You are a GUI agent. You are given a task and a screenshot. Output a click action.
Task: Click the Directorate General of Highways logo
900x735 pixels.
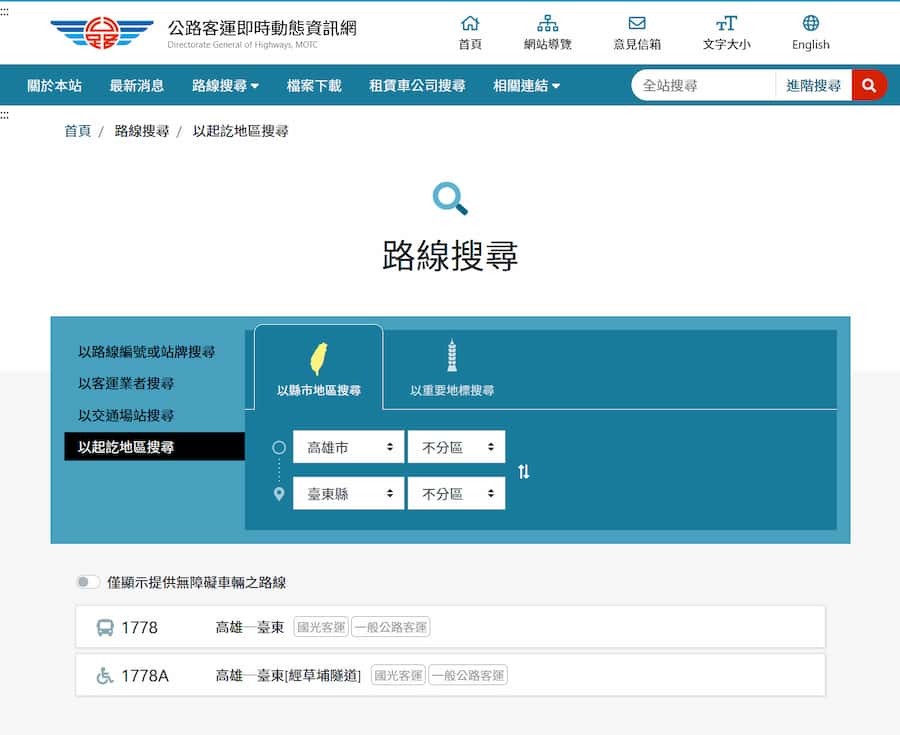tap(102, 33)
